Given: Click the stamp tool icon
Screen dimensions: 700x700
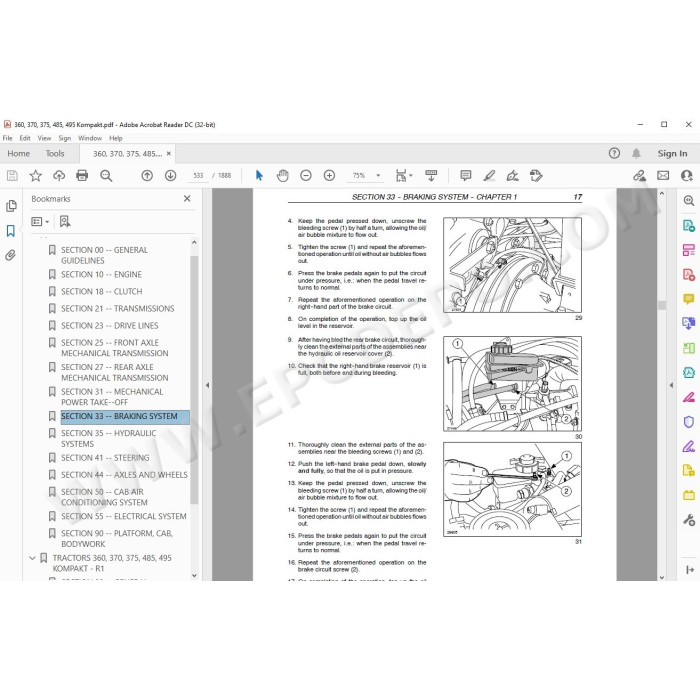Looking at the screenshot, I should [536, 175].
